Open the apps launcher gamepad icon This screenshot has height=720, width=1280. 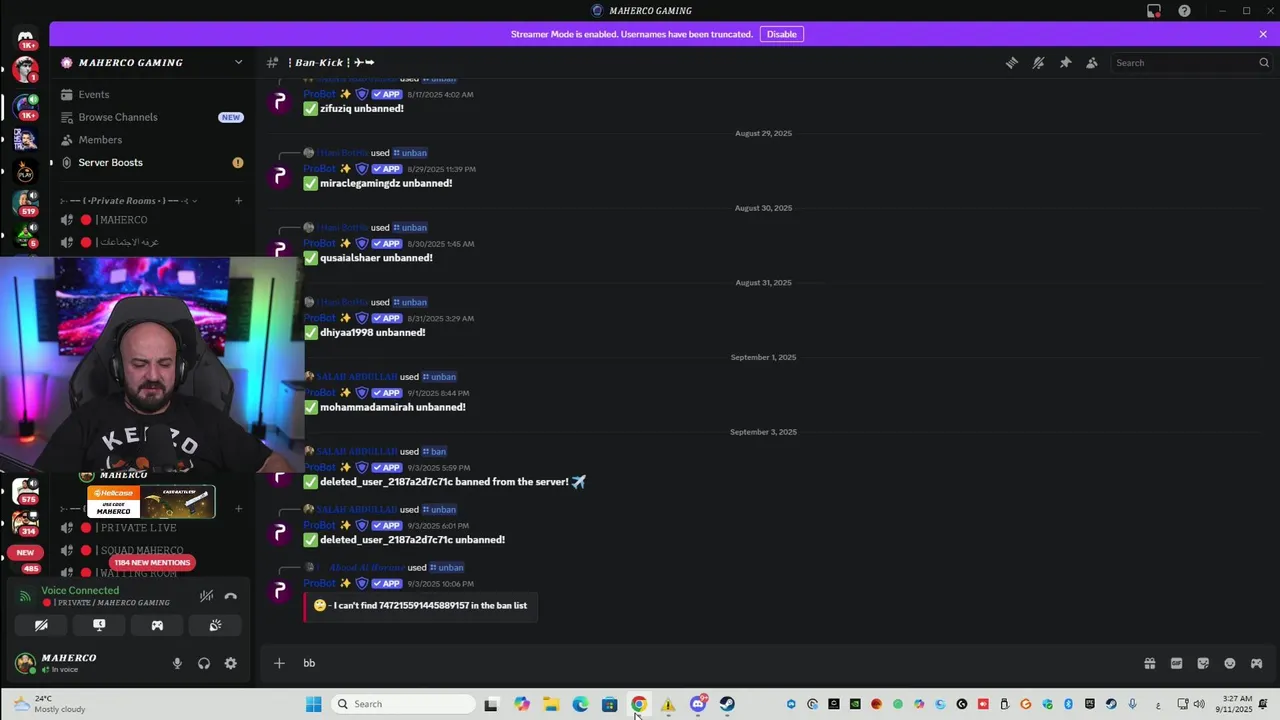point(1256,663)
